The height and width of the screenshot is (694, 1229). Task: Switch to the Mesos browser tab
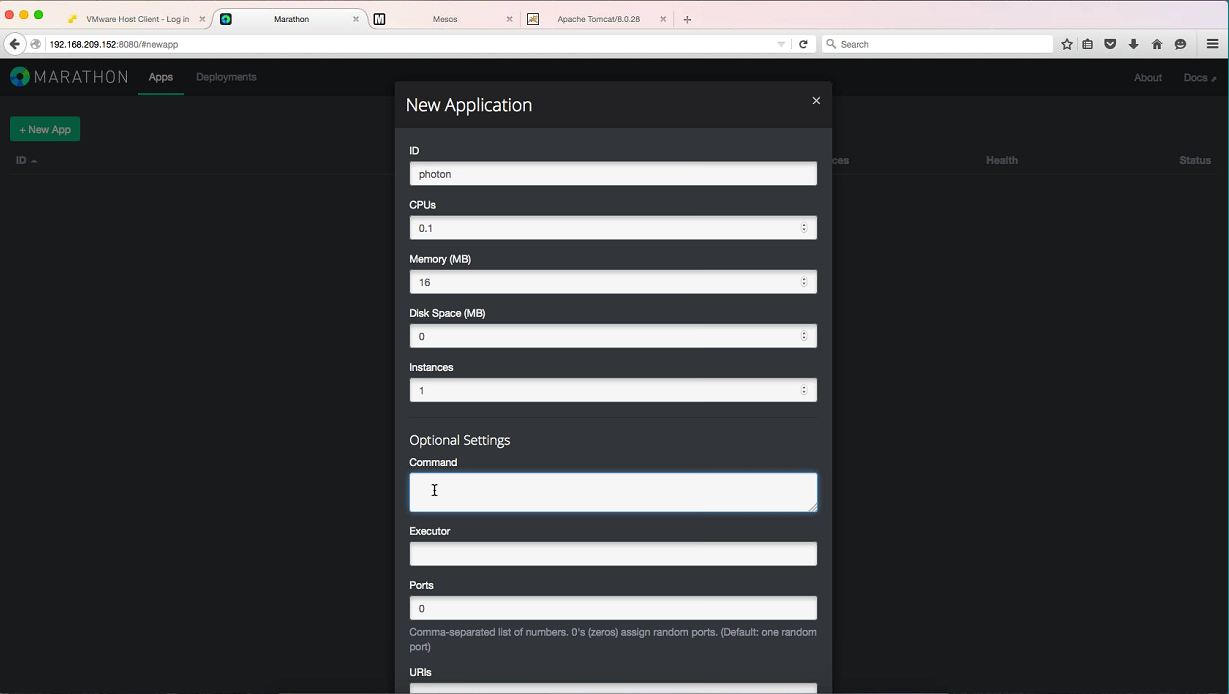click(x=445, y=19)
